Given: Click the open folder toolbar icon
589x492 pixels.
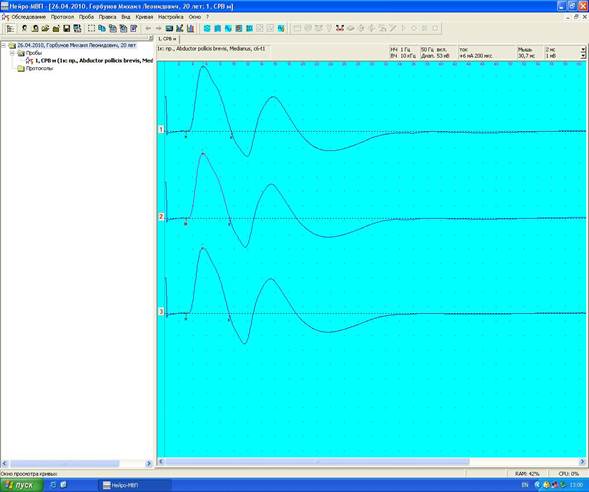Looking at the screenshot, I should (45, 29).
